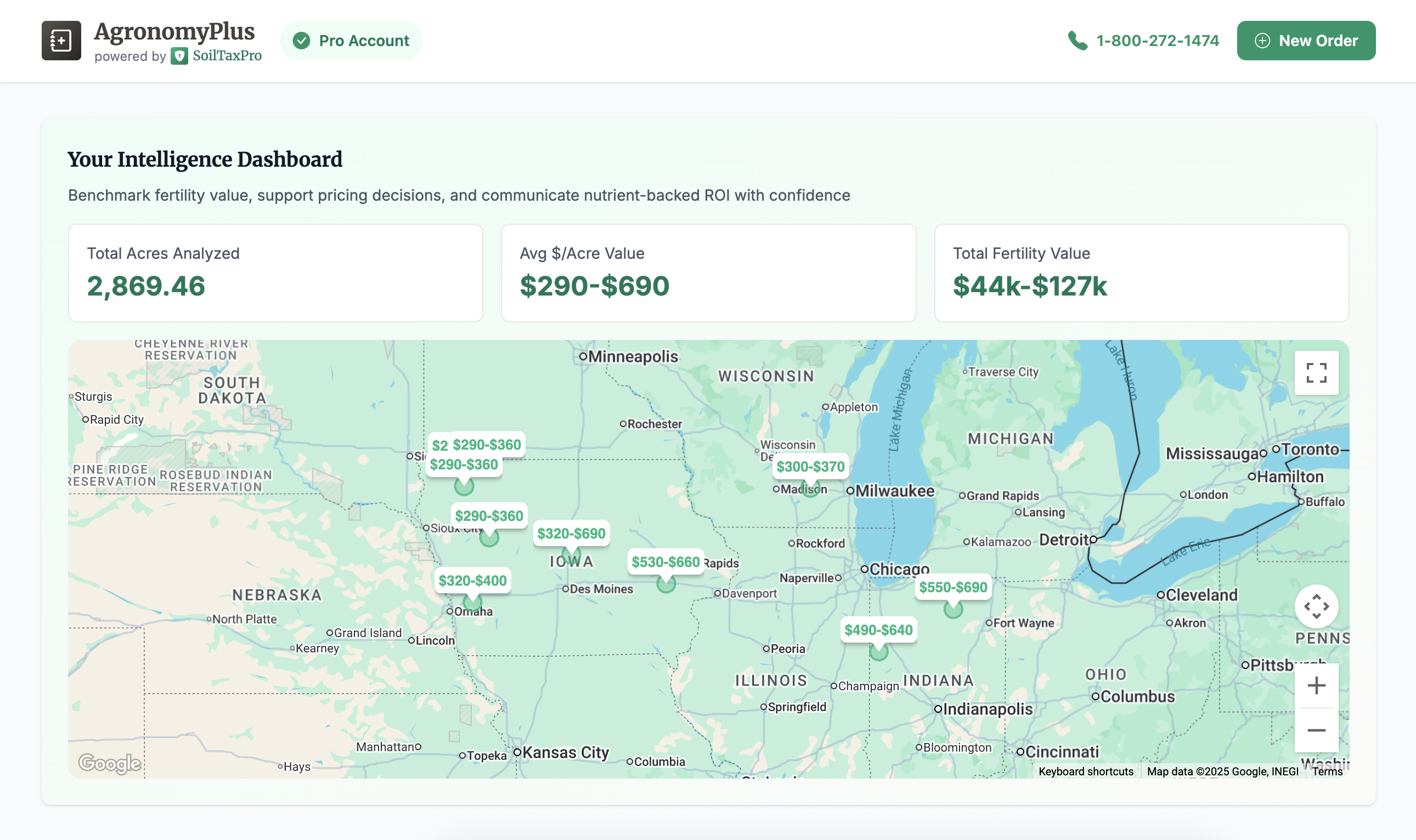The image size is (1416, 840).
Task: Click the AgronomyPlus notebook logo icon
Action: pos(61,41)
